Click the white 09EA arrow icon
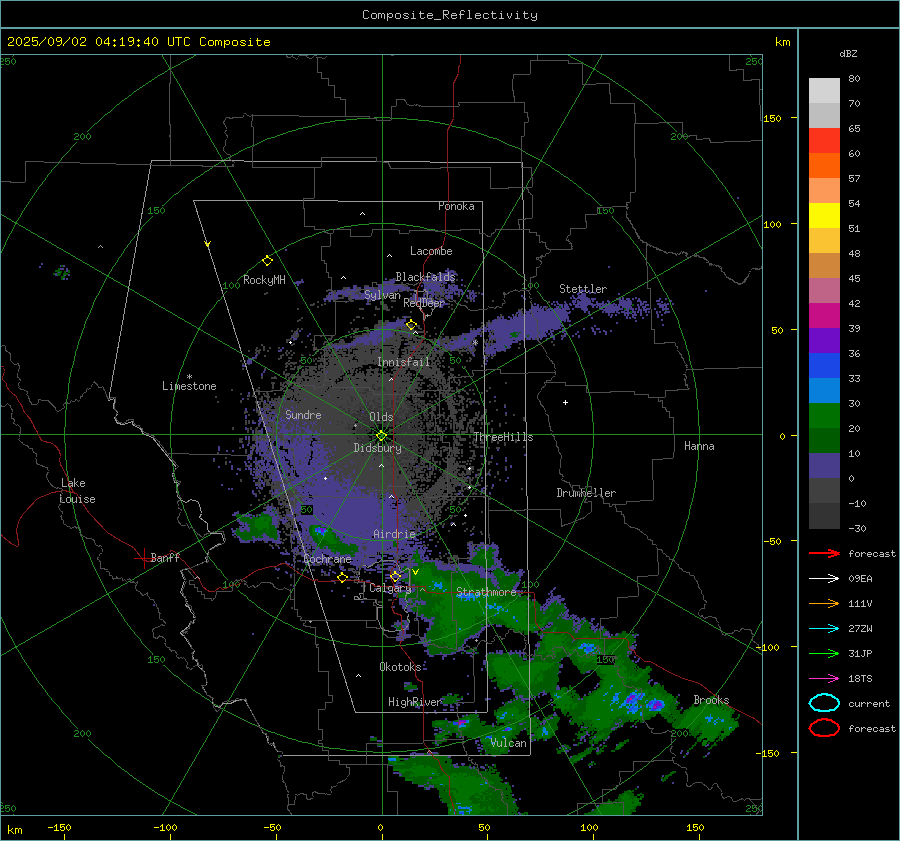This screenshot has height=841, width=900. click(x=824, y=578)
